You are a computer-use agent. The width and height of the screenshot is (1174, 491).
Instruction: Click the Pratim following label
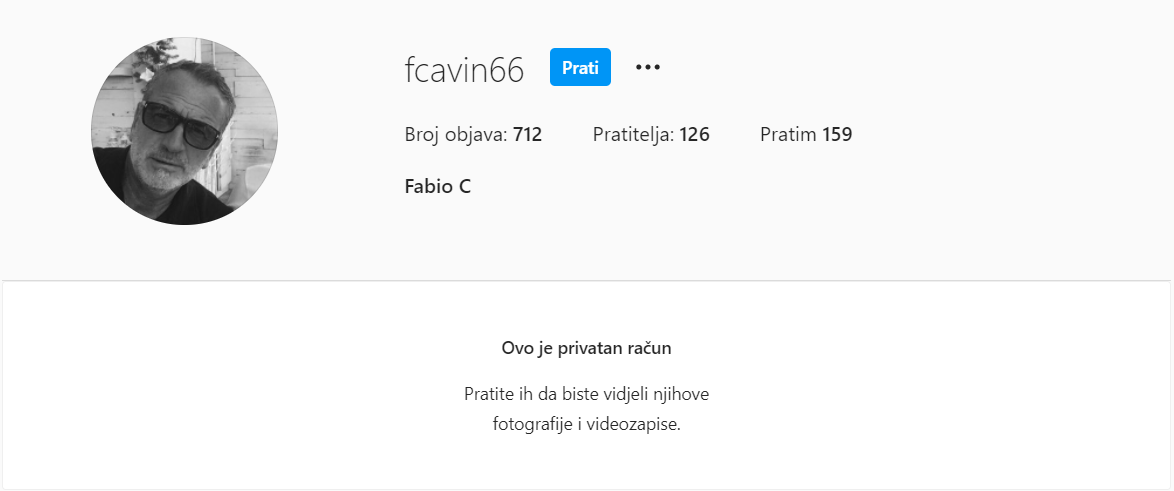point(788,135)
